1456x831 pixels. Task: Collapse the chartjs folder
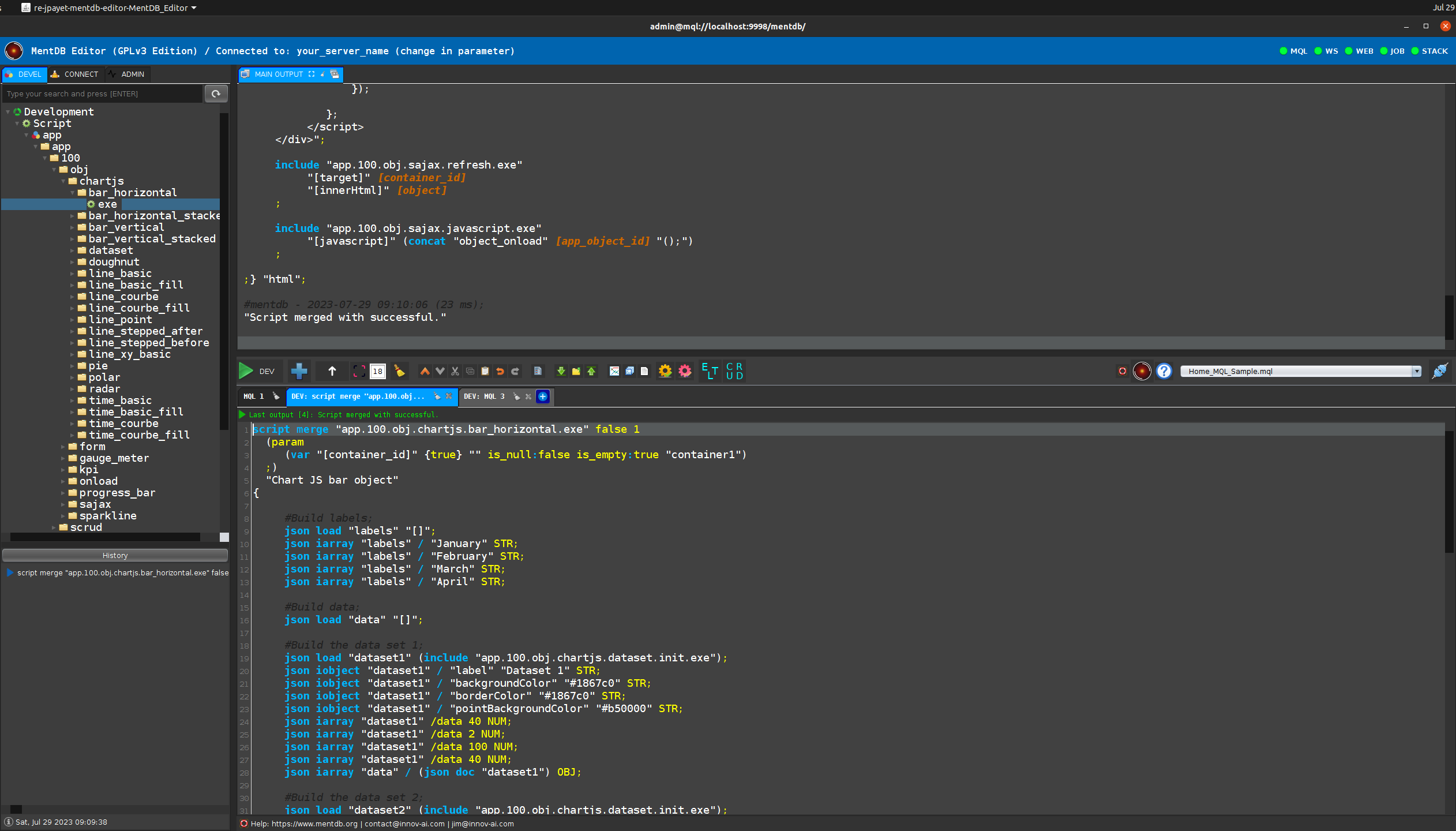click(63, 181)
